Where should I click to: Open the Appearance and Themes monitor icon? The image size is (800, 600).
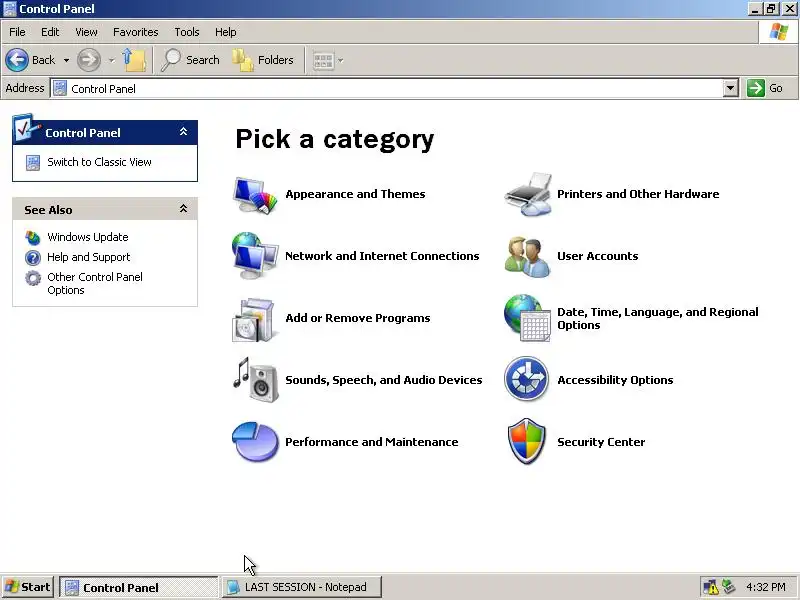255,194
